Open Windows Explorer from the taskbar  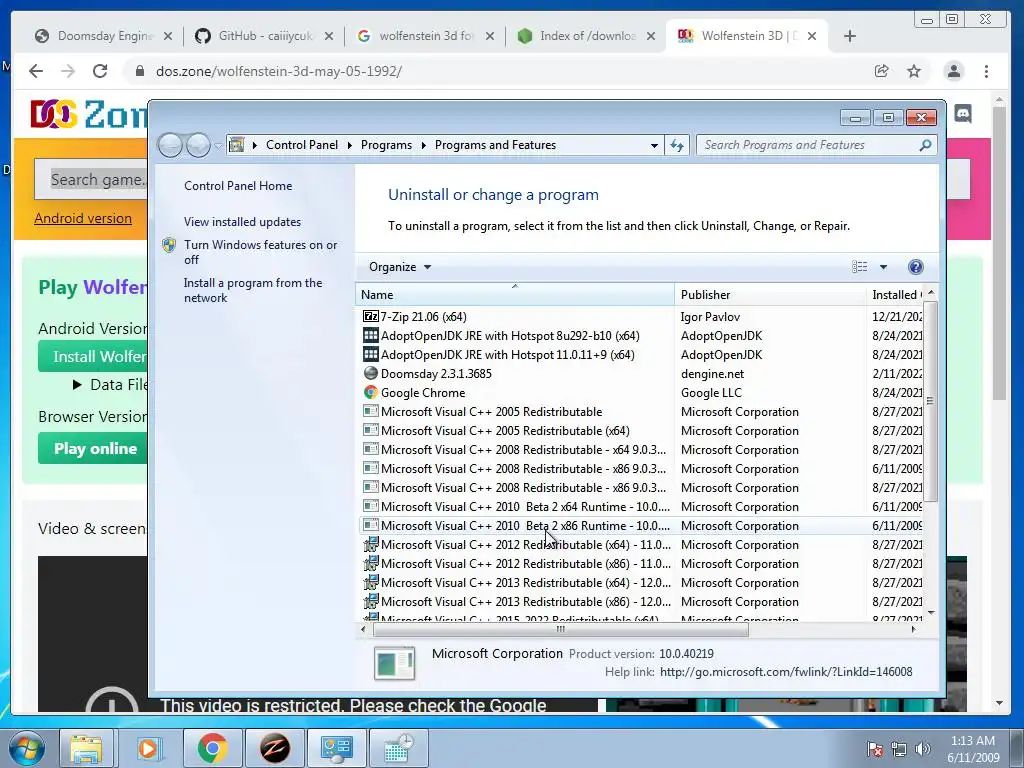coord(86,748)
